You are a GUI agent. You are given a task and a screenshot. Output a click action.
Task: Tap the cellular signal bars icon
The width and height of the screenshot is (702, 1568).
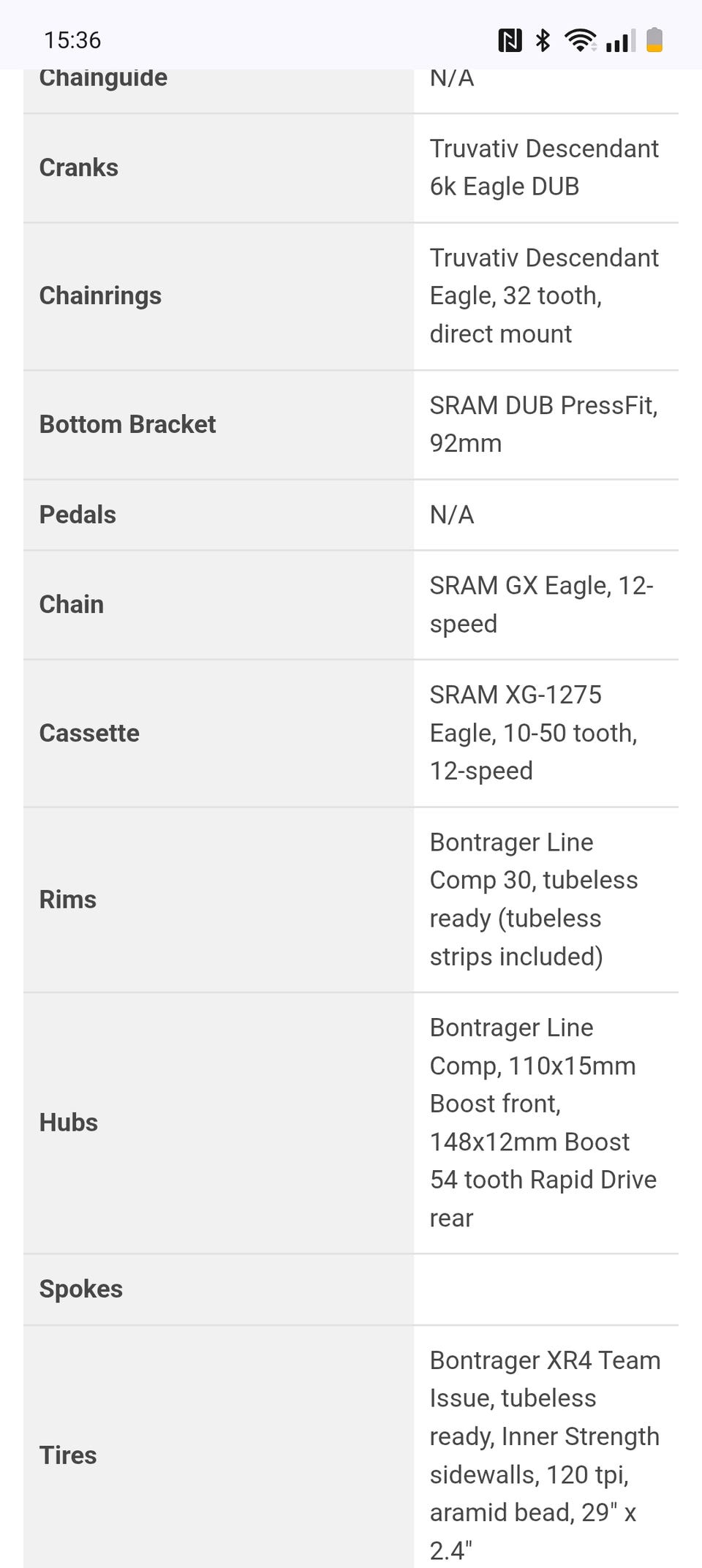click(620, 40)
